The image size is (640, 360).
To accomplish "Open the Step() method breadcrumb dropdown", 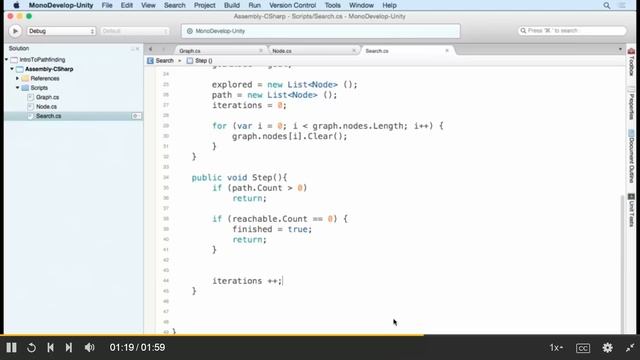I will click(x=200, y=60).
